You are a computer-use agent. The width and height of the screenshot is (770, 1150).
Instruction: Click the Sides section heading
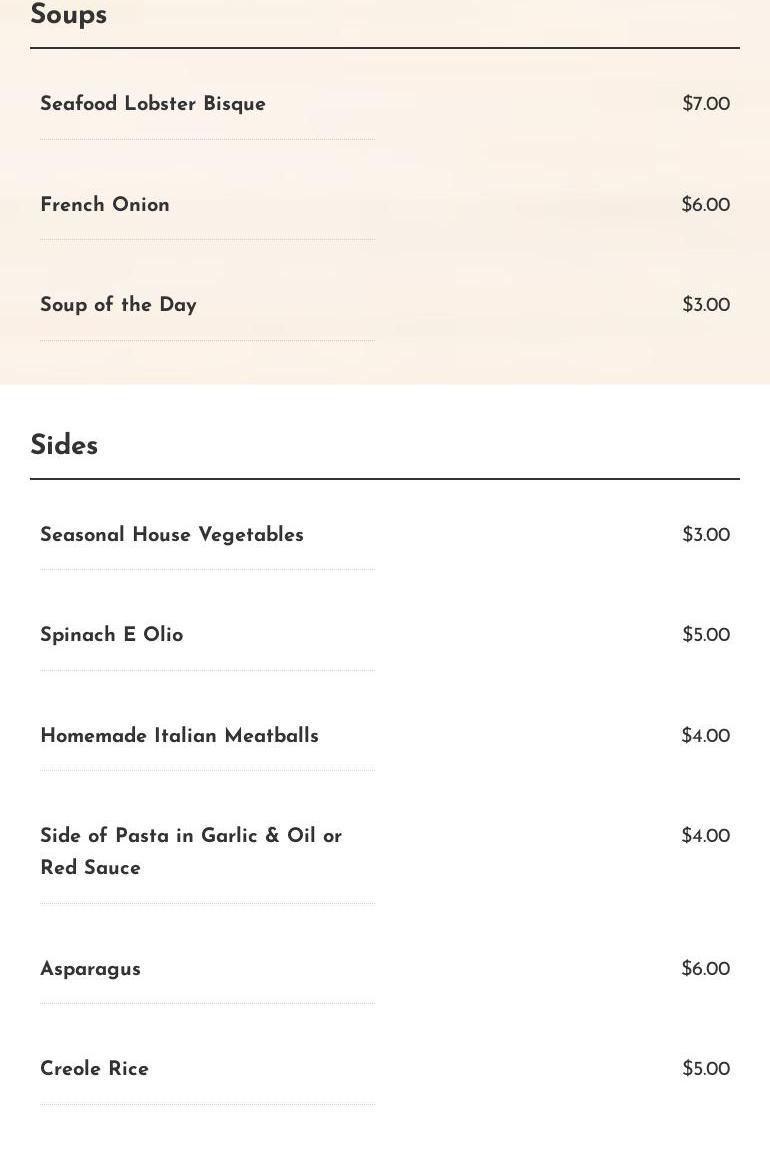click(x=64, y=446)
